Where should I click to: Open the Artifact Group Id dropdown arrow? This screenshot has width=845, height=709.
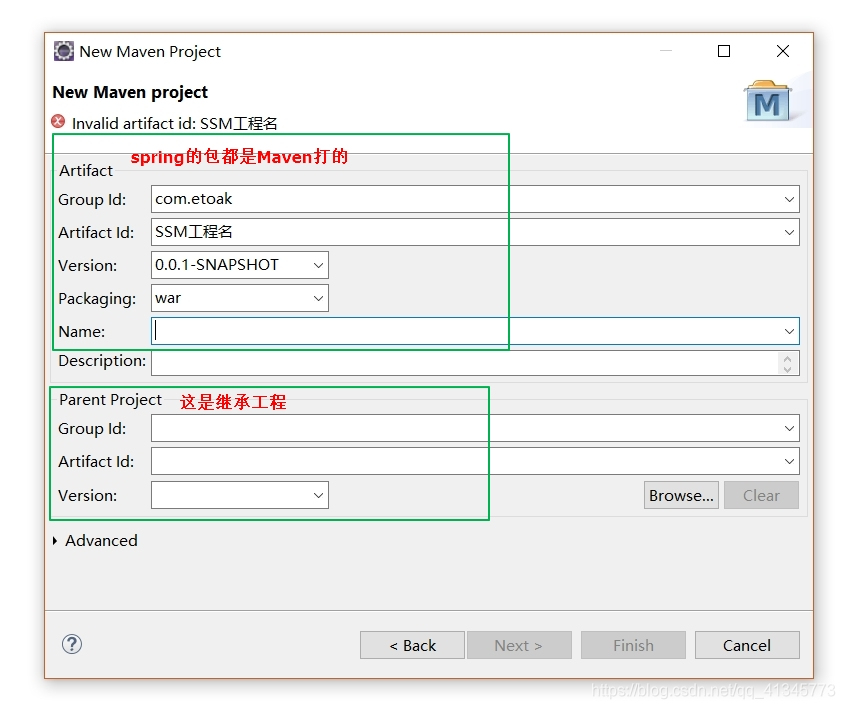789,199
